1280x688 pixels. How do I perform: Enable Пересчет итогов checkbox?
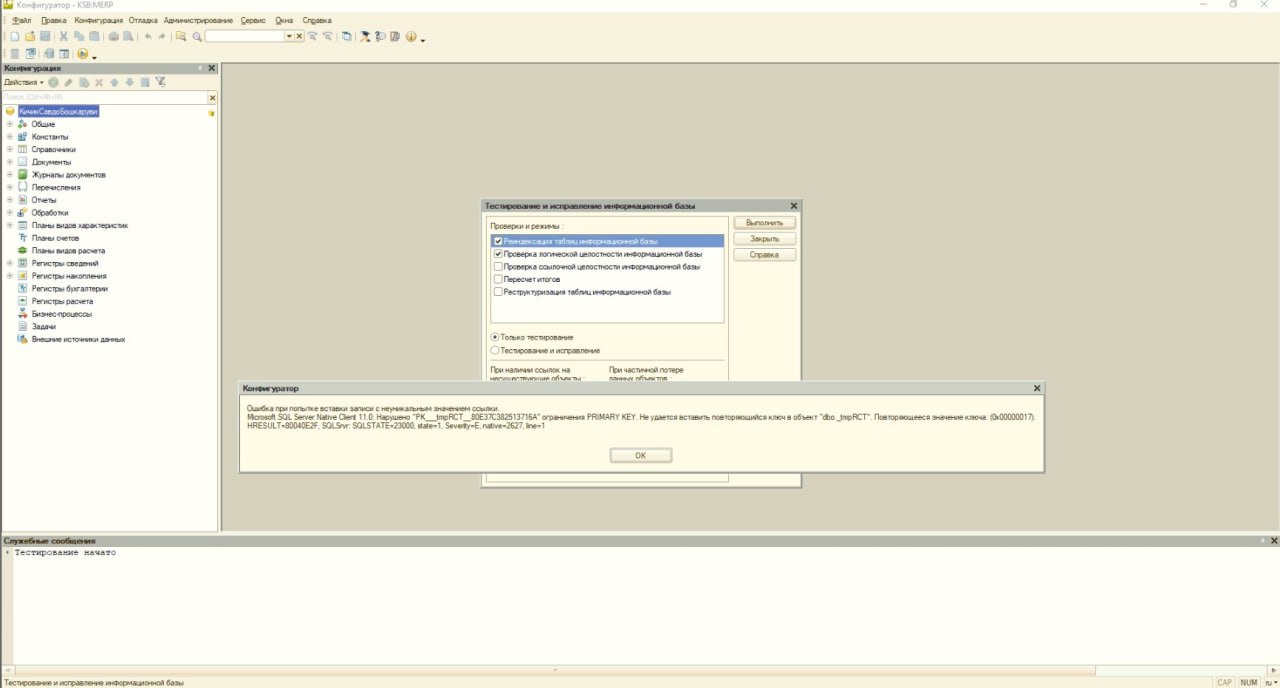(x=497, y=280)
